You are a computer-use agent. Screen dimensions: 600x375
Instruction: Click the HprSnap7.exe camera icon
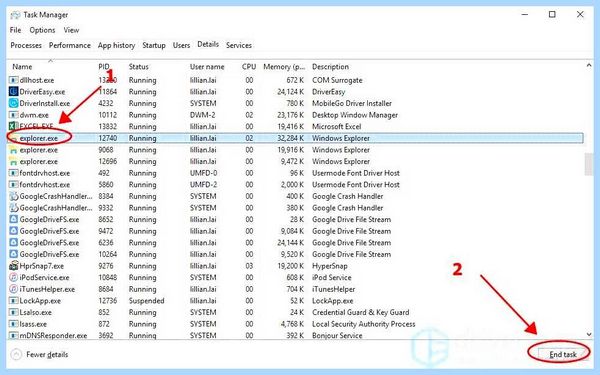tap(14, 266)
